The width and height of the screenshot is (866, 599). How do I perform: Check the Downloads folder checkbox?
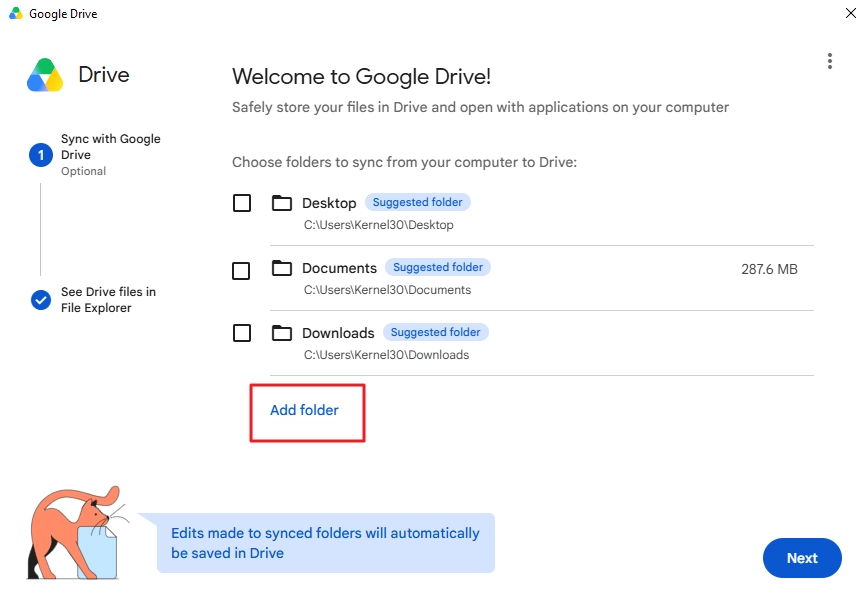(242, 333)
